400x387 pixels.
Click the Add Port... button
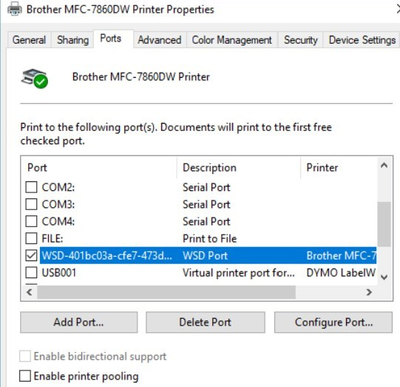pos(79,322)
